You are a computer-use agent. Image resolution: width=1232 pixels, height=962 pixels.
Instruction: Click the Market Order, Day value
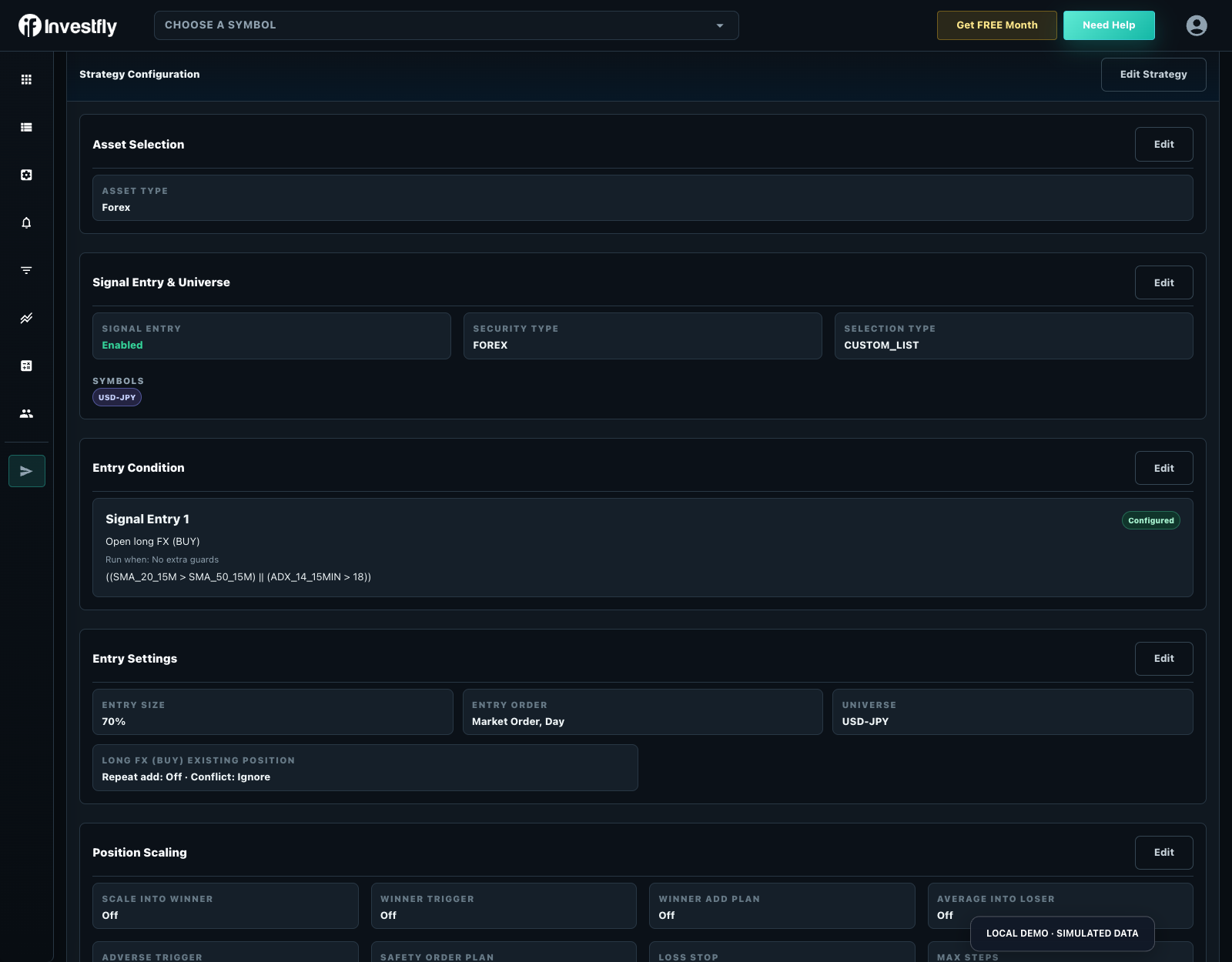tap(517, 722)
